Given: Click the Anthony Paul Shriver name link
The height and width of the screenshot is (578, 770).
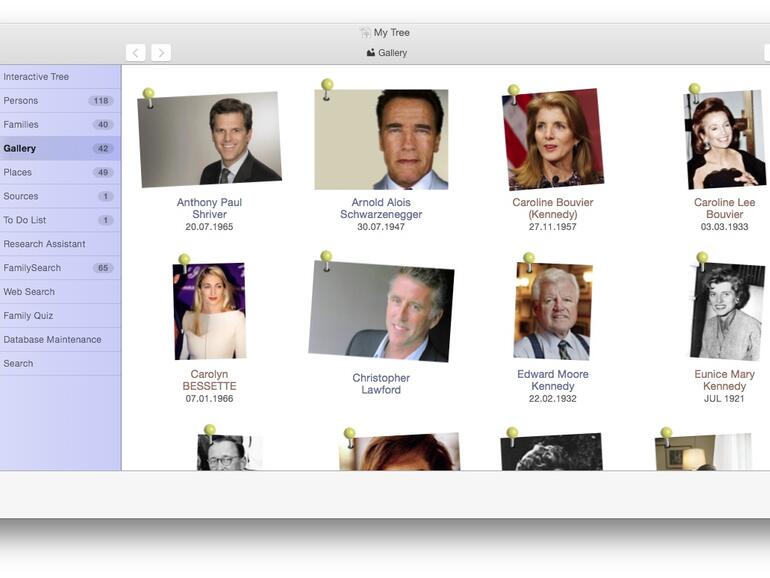Looking at the screenshot, I should click(209, 208).
